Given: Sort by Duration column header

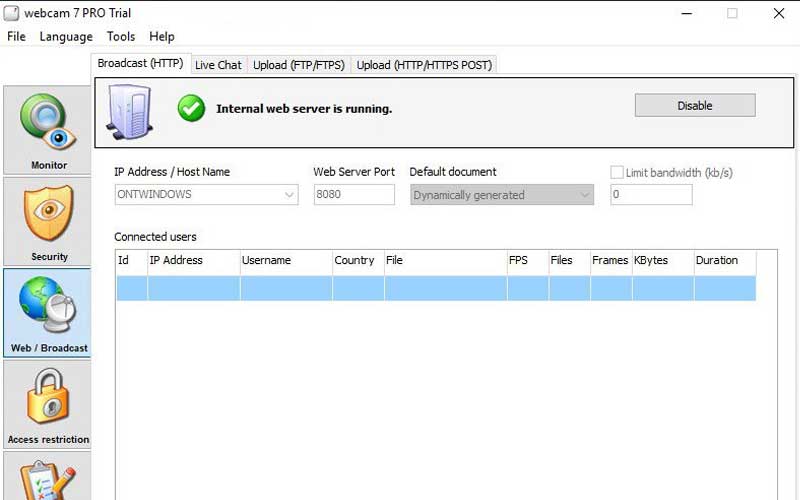Looking at the screenshot, I should [725, 261].
